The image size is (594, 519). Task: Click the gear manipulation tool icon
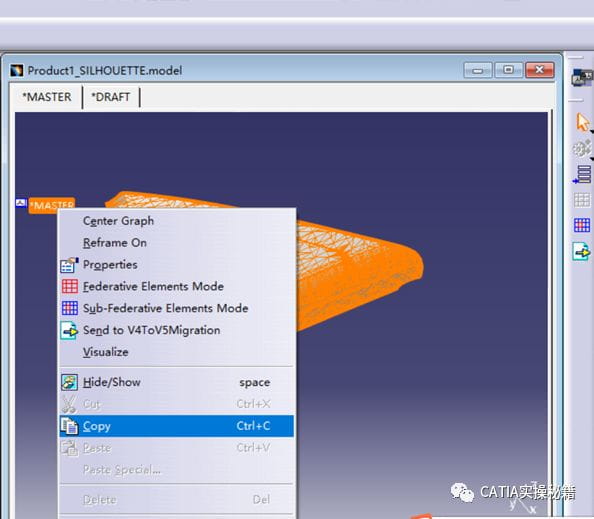click(581, 148)
